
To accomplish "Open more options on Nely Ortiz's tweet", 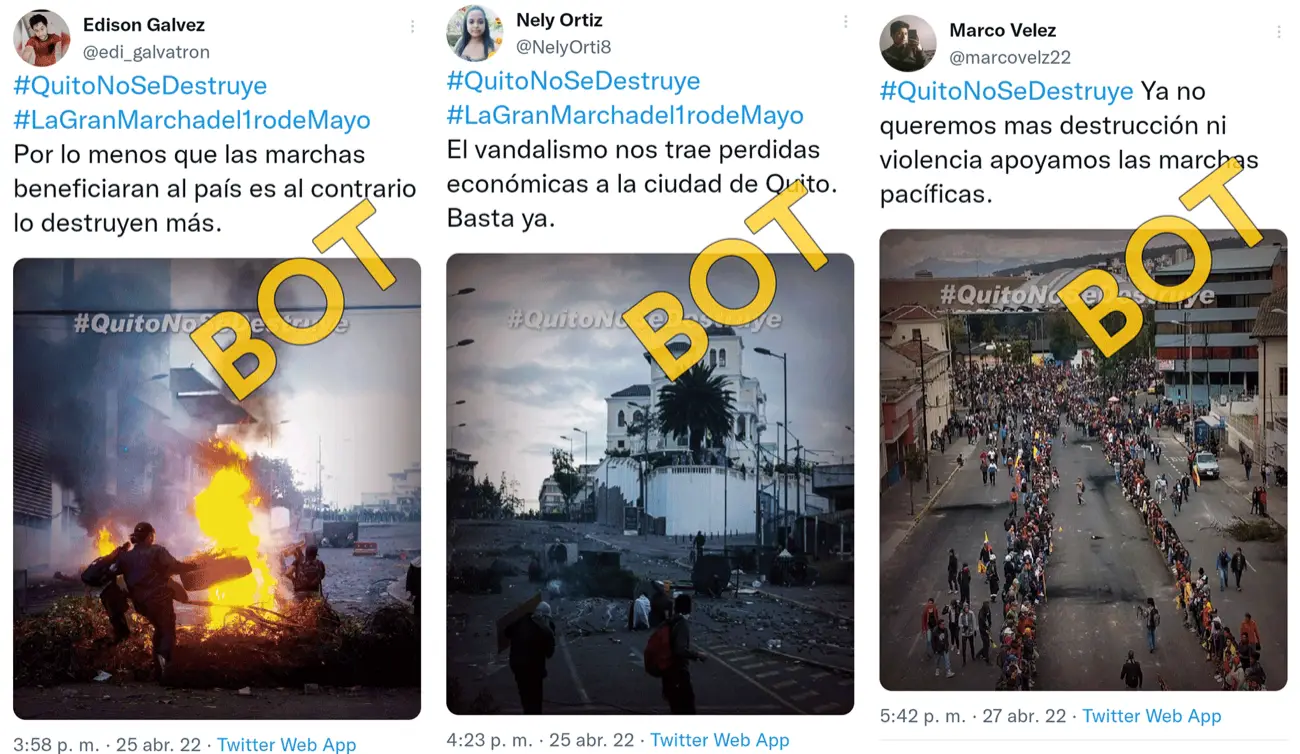I will [x=845, y=21].
